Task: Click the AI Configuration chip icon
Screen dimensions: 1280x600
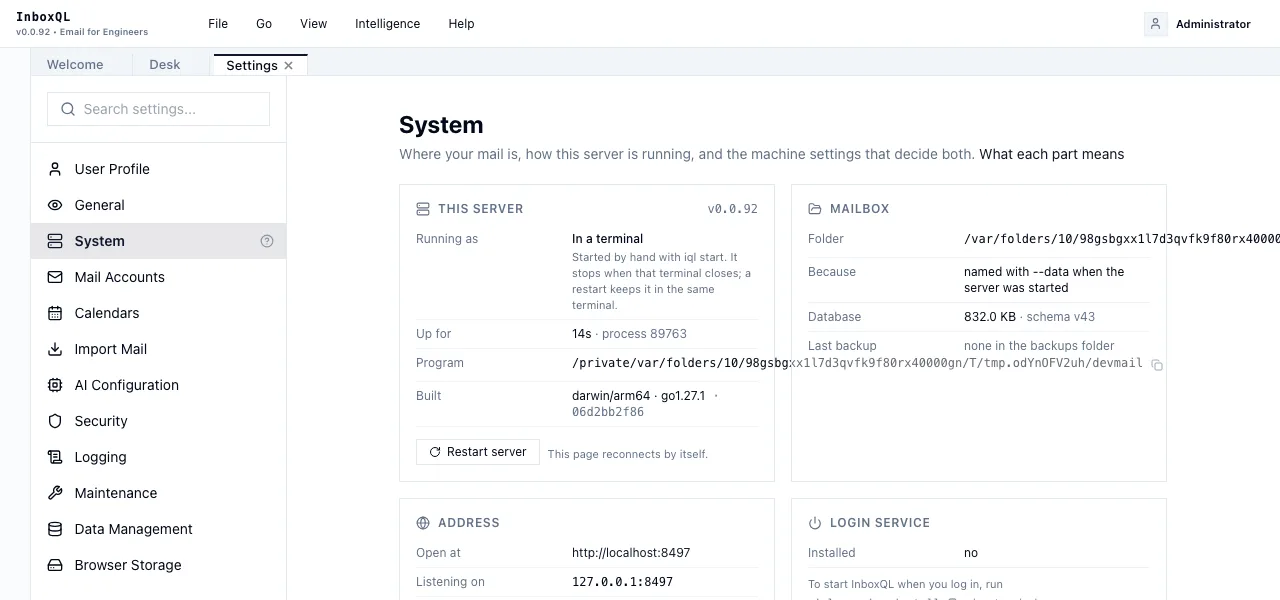Action: coord(55,385)
